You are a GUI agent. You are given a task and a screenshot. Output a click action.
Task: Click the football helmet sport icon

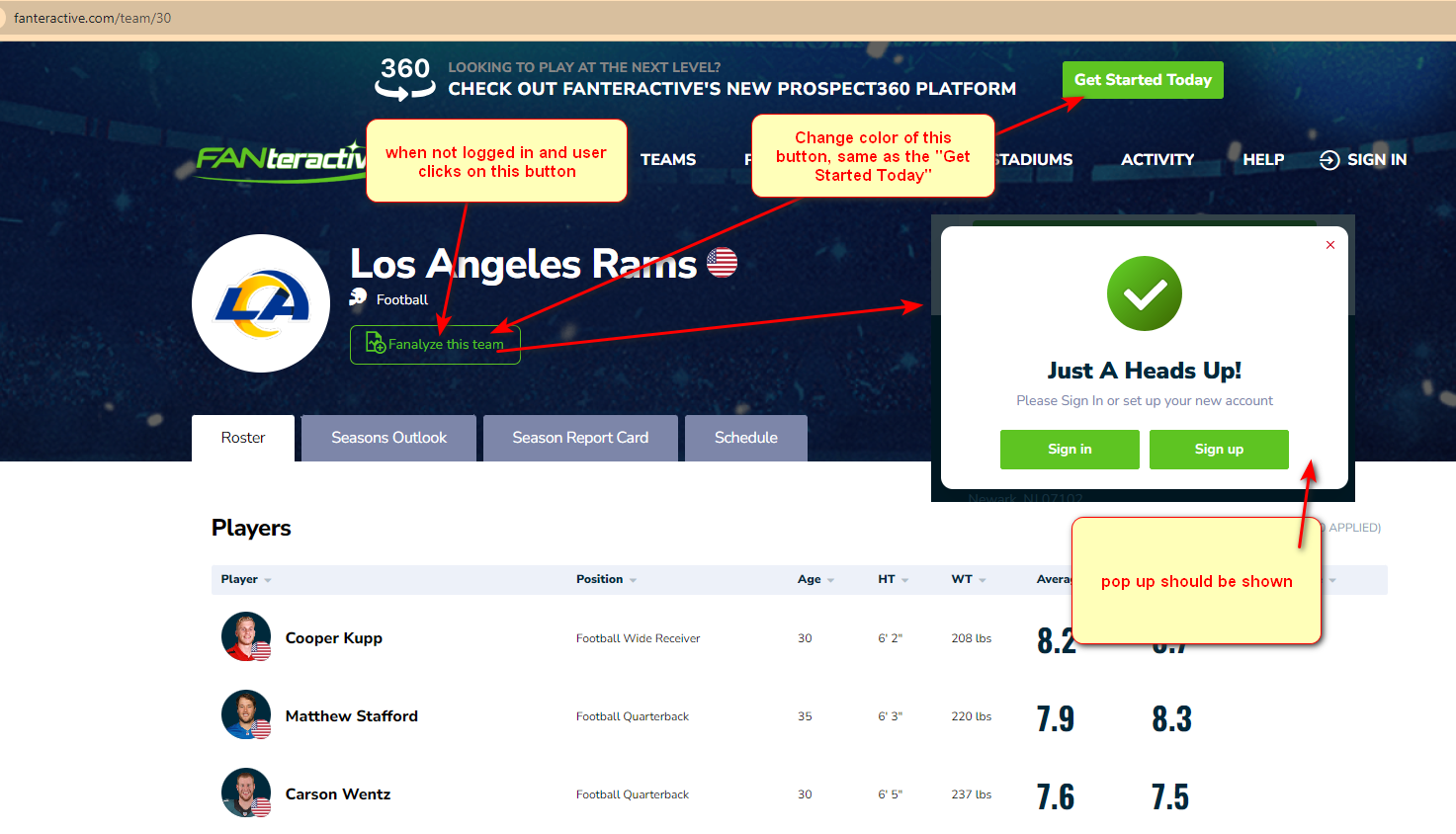pos(358,297)
